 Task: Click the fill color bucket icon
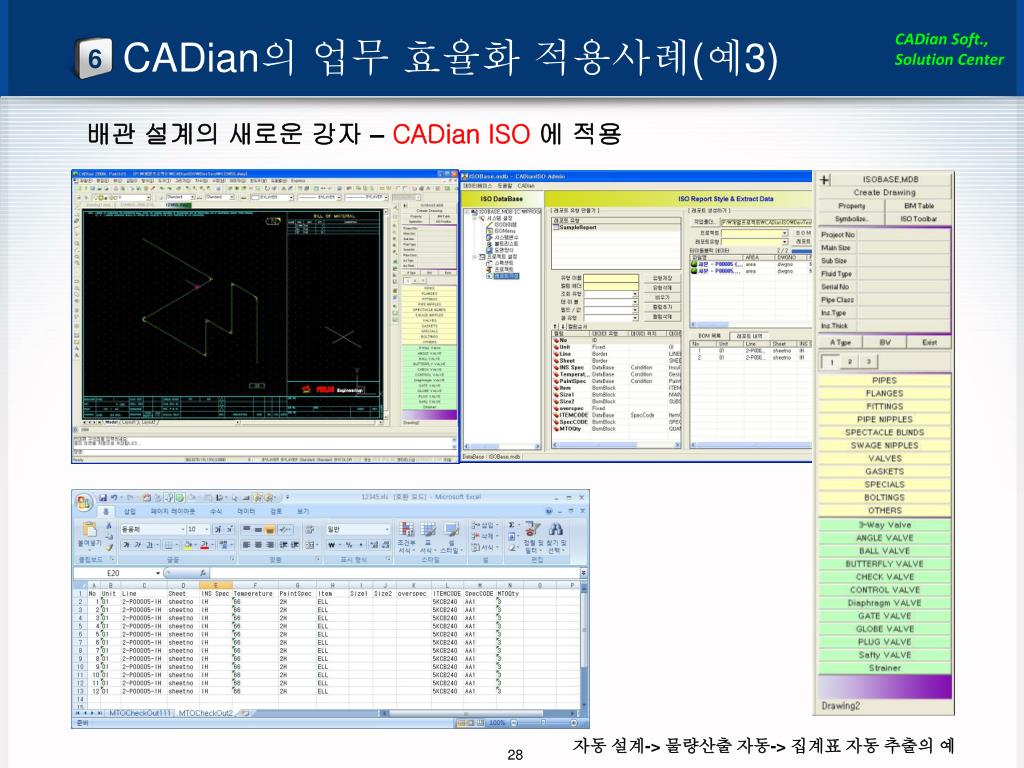click(x=187, y=545)
